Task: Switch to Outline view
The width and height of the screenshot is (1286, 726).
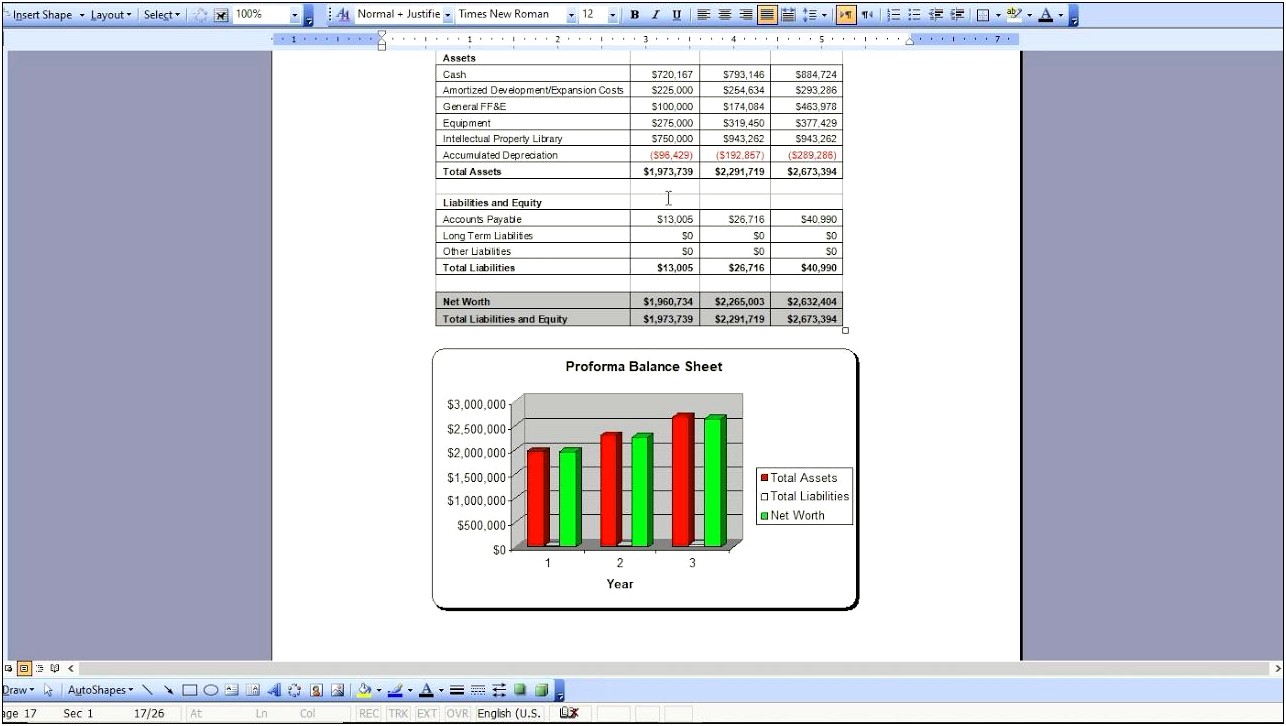Action: [x=40, y=668]
